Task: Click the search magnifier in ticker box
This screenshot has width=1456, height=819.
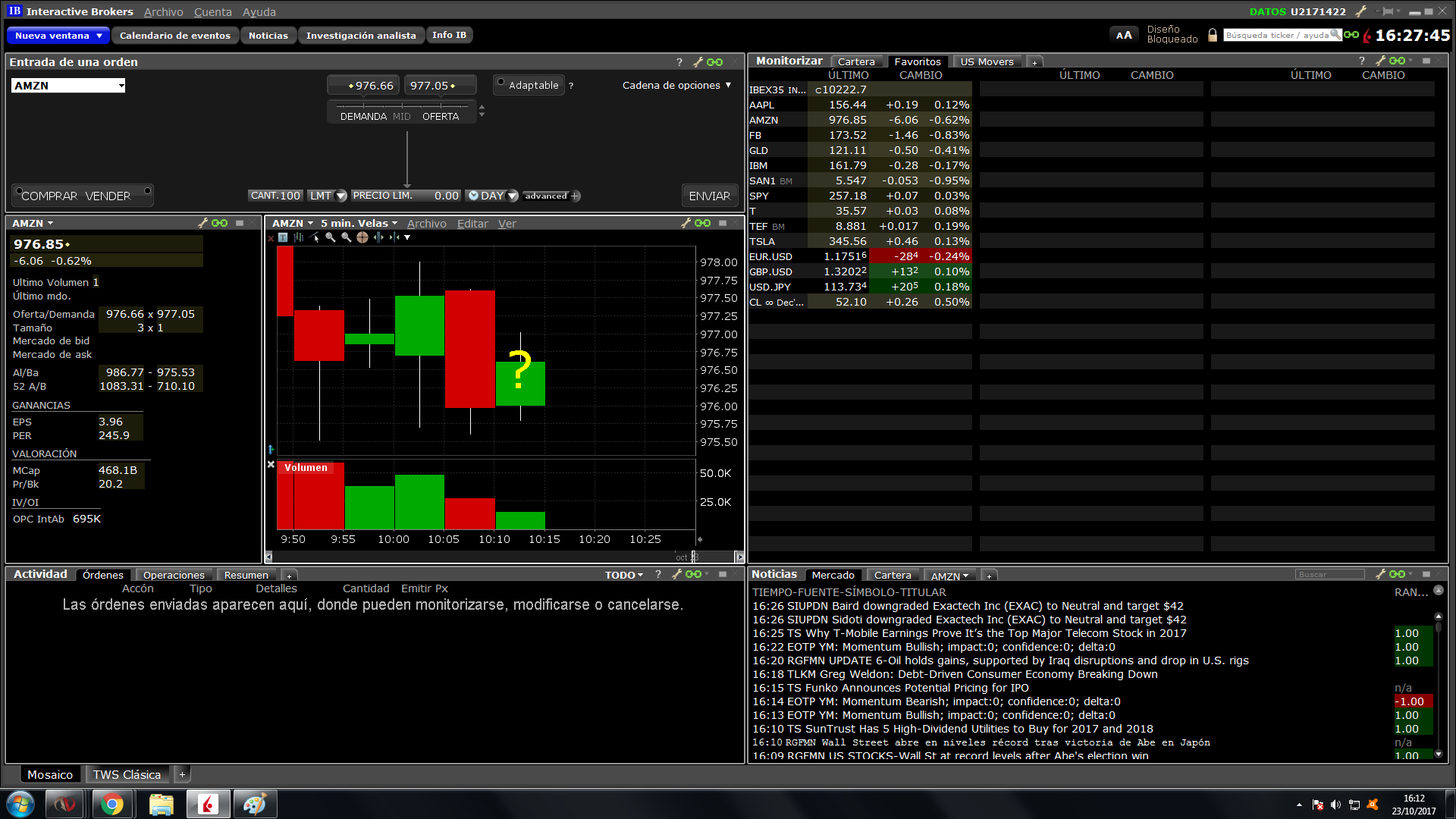Action: pyautogui.click(x=1335, y=35)
